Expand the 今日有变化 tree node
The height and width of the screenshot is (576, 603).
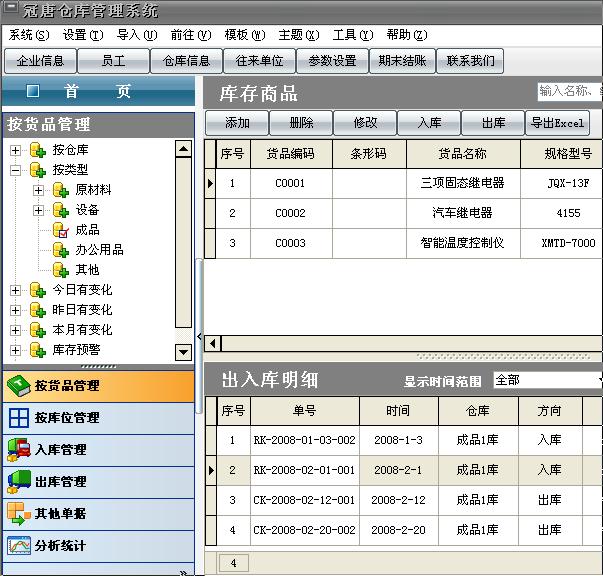(x=15, y=290)
